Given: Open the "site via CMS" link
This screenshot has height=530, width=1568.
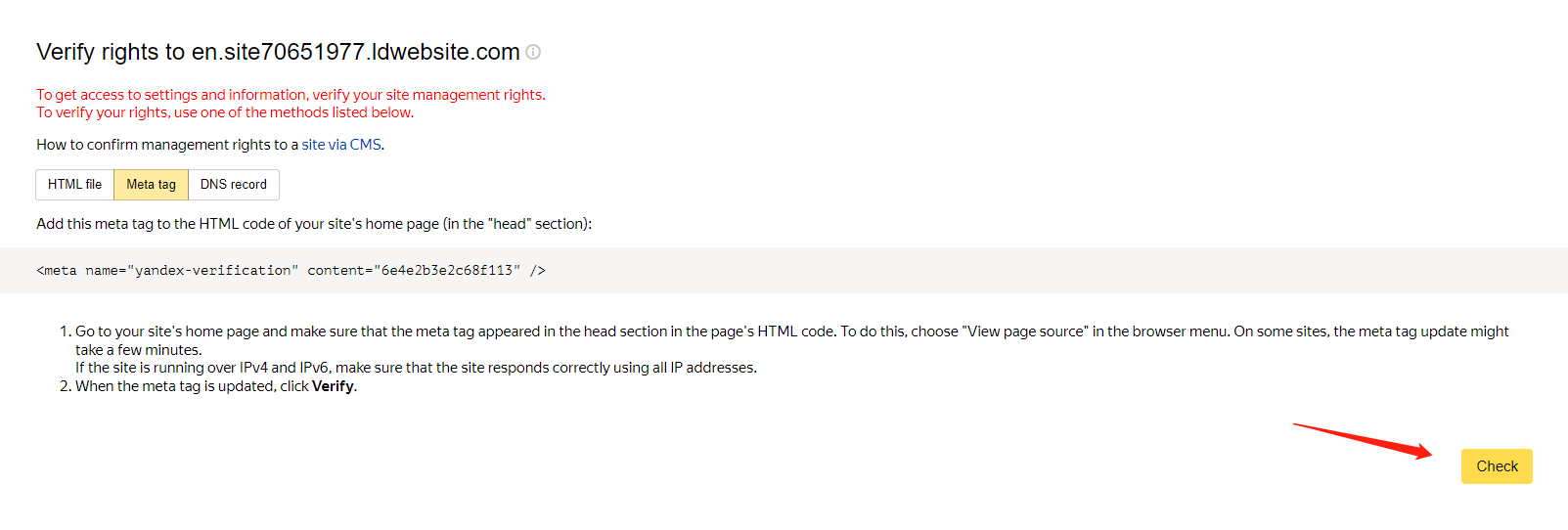Looking at the screenshot, I should click(x=341, y=145).
